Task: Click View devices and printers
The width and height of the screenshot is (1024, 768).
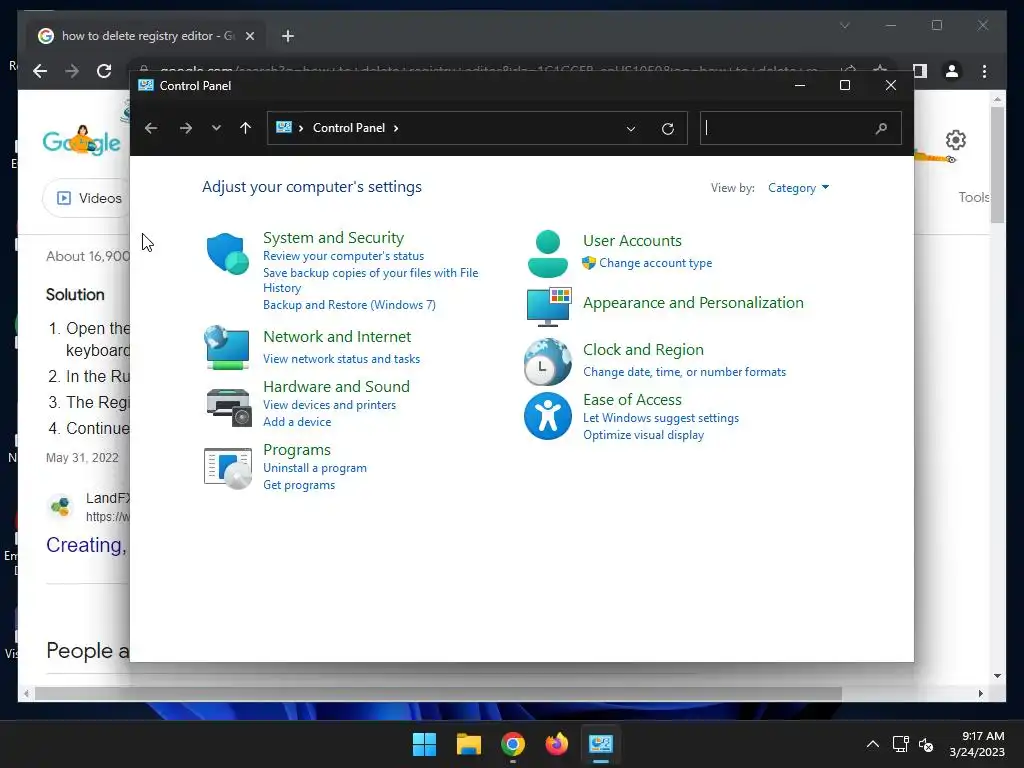Action: point(329,405)
